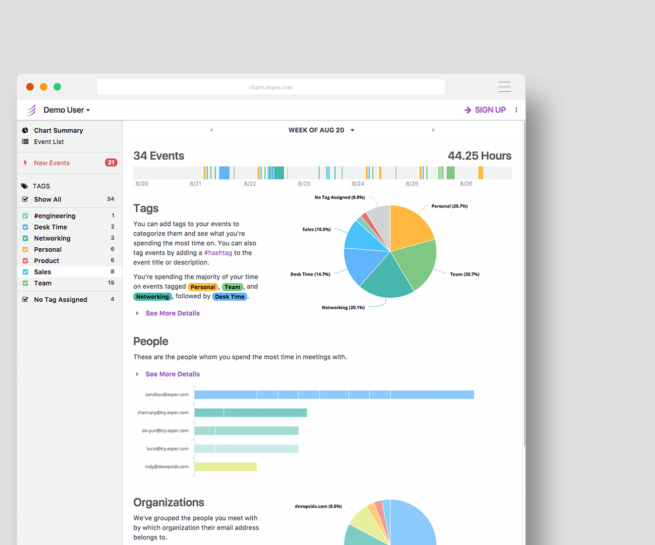The height and width of the screenshot is (545, 655).
Task: Expand See More Details under Tags
Action: 172,313
